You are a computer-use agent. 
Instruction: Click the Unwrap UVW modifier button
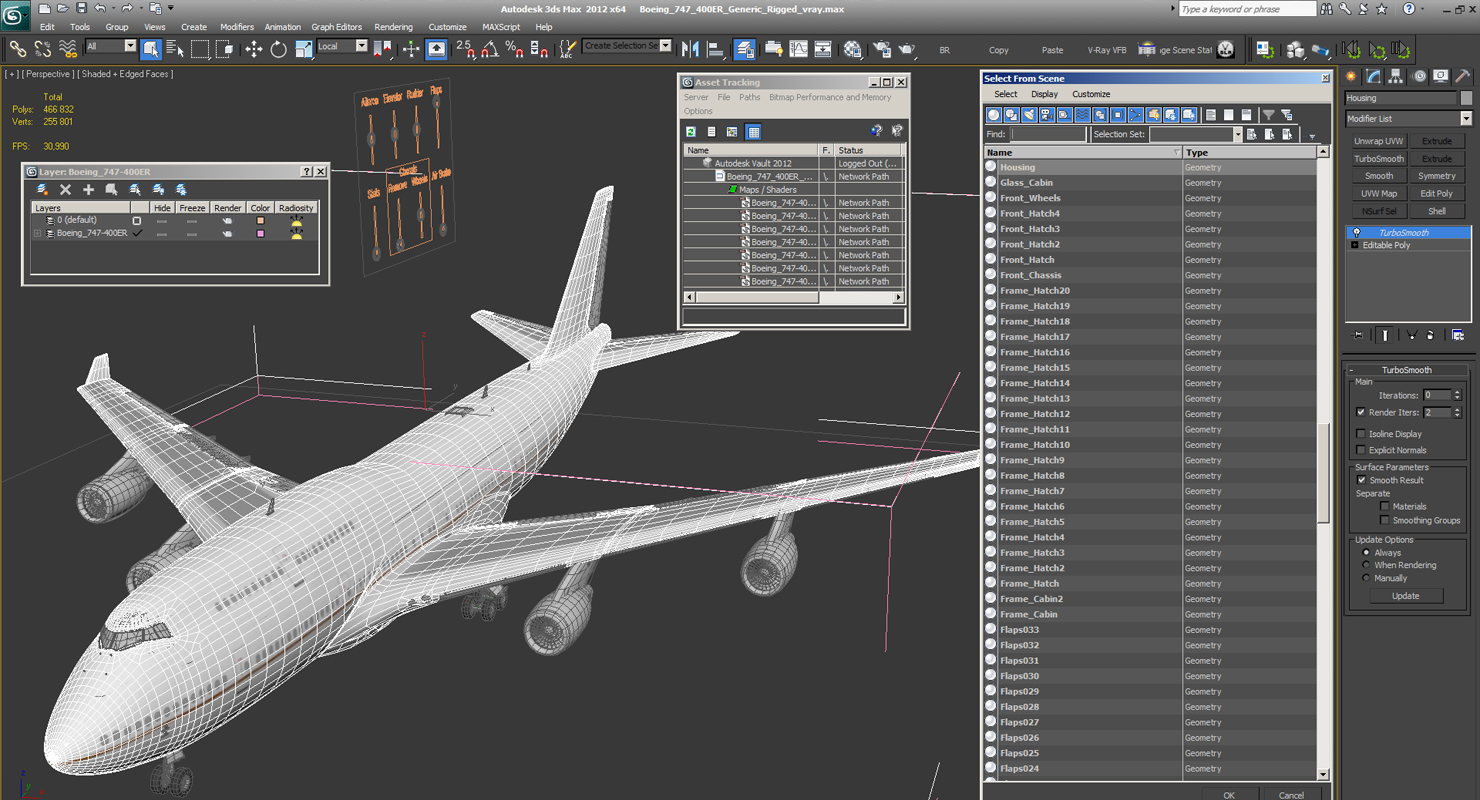[x=1379, y=141]
